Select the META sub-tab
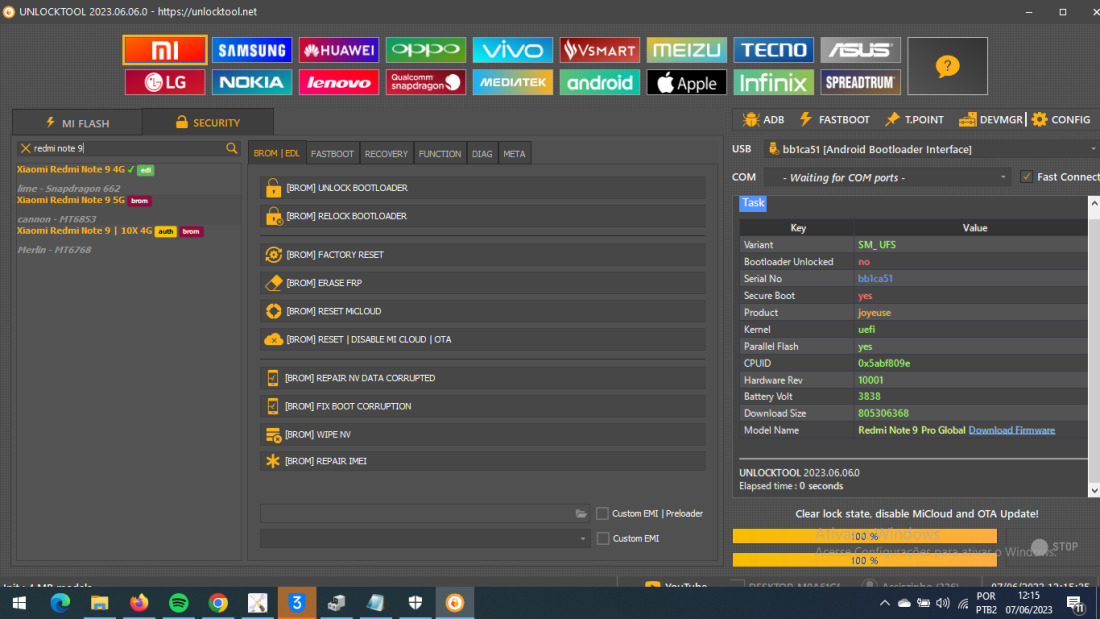Image resolution: width=1100 pixels, height=619 pixels. [514, 154]
